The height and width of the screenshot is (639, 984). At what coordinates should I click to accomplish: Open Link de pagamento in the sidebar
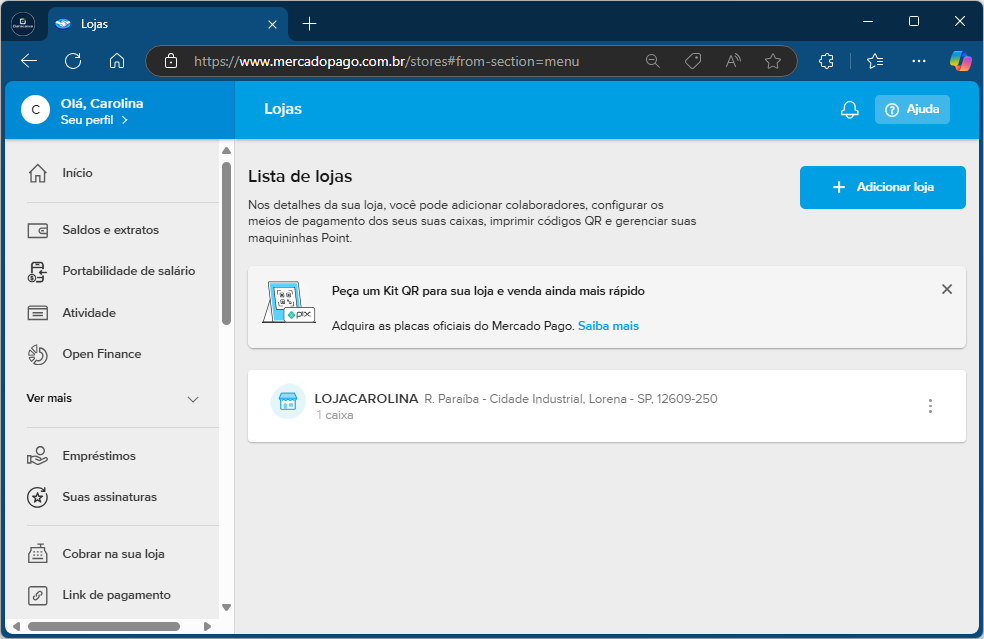pyautogui.click(x=116, y=595)
